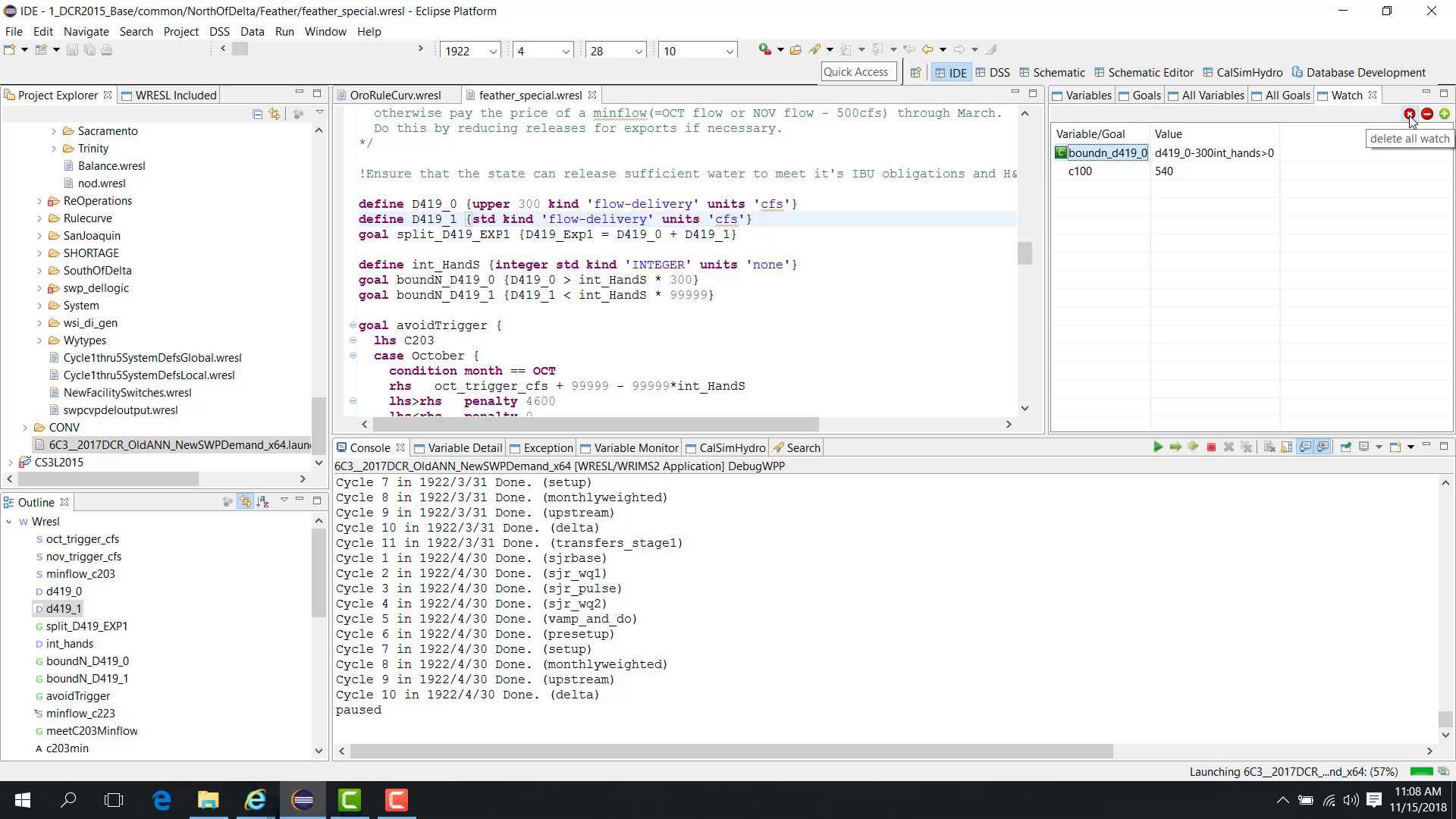1456x819 pixels.
Task: Click the run/debug launch icon in main toolbar
Action: tap(764, 50)
